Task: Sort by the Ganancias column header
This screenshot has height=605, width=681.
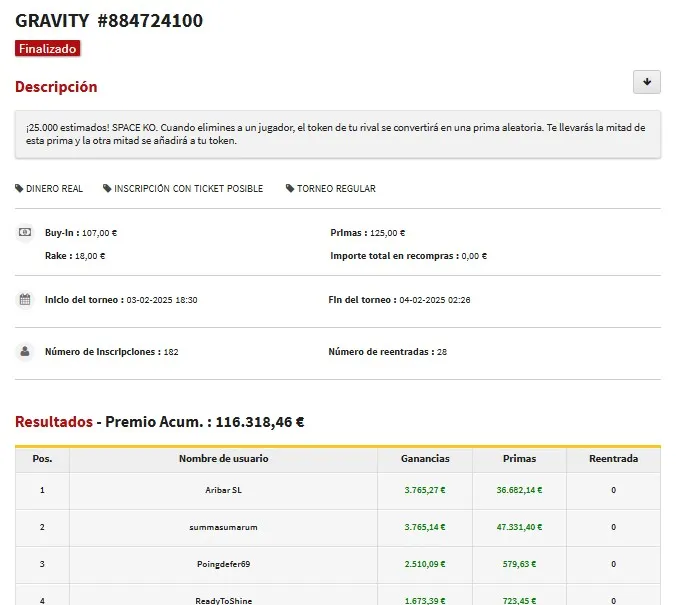Action: (425, 459)
